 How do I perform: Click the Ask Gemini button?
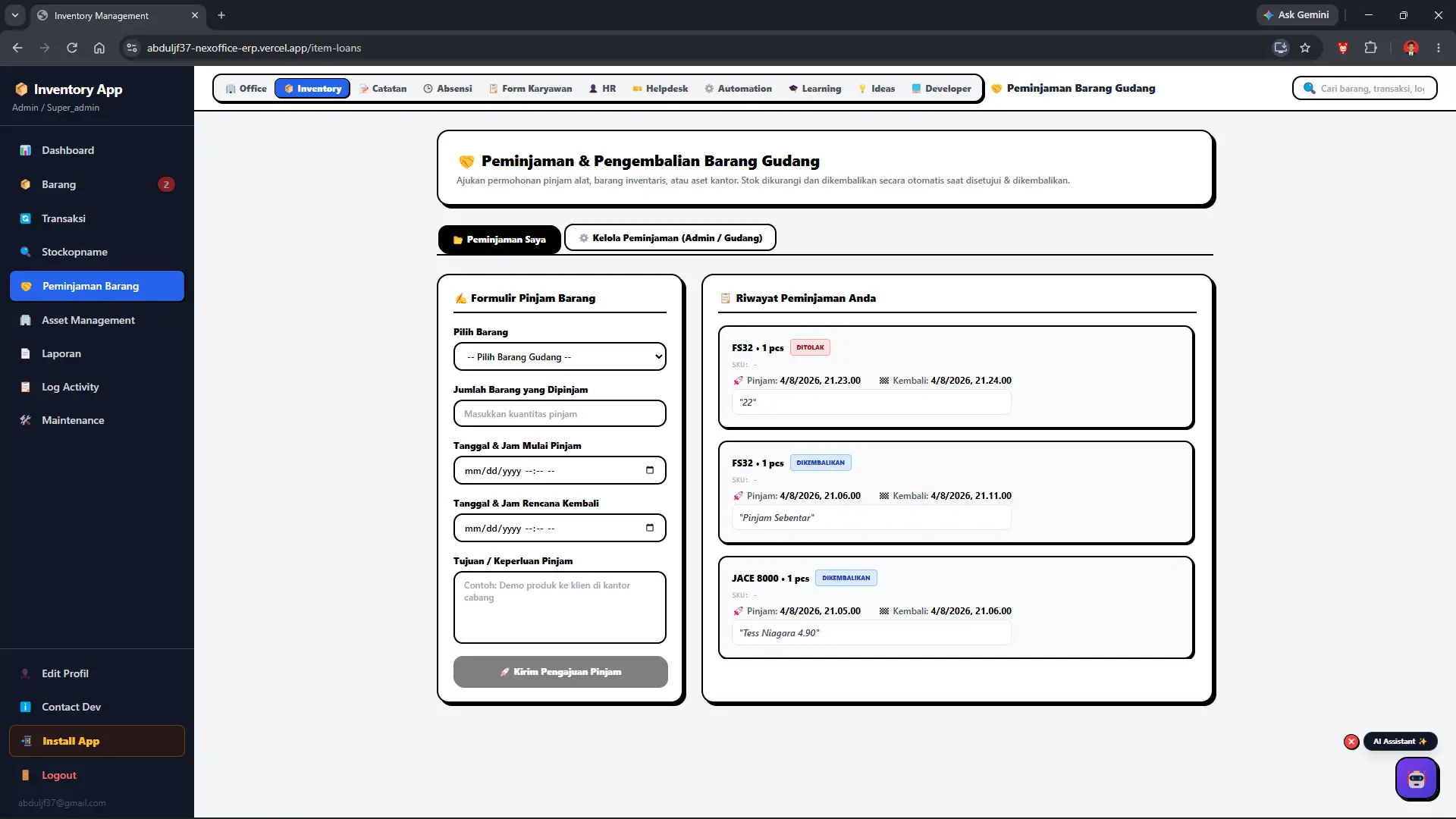point(1297,15)
